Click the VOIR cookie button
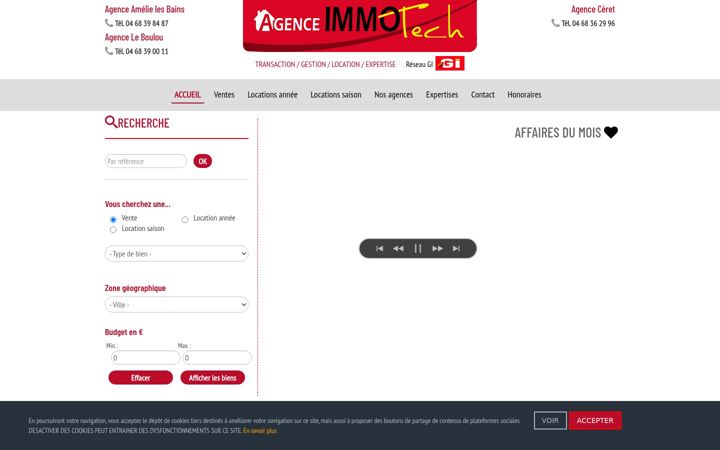Screen dimensions: 720x450 tap(550, 421)
